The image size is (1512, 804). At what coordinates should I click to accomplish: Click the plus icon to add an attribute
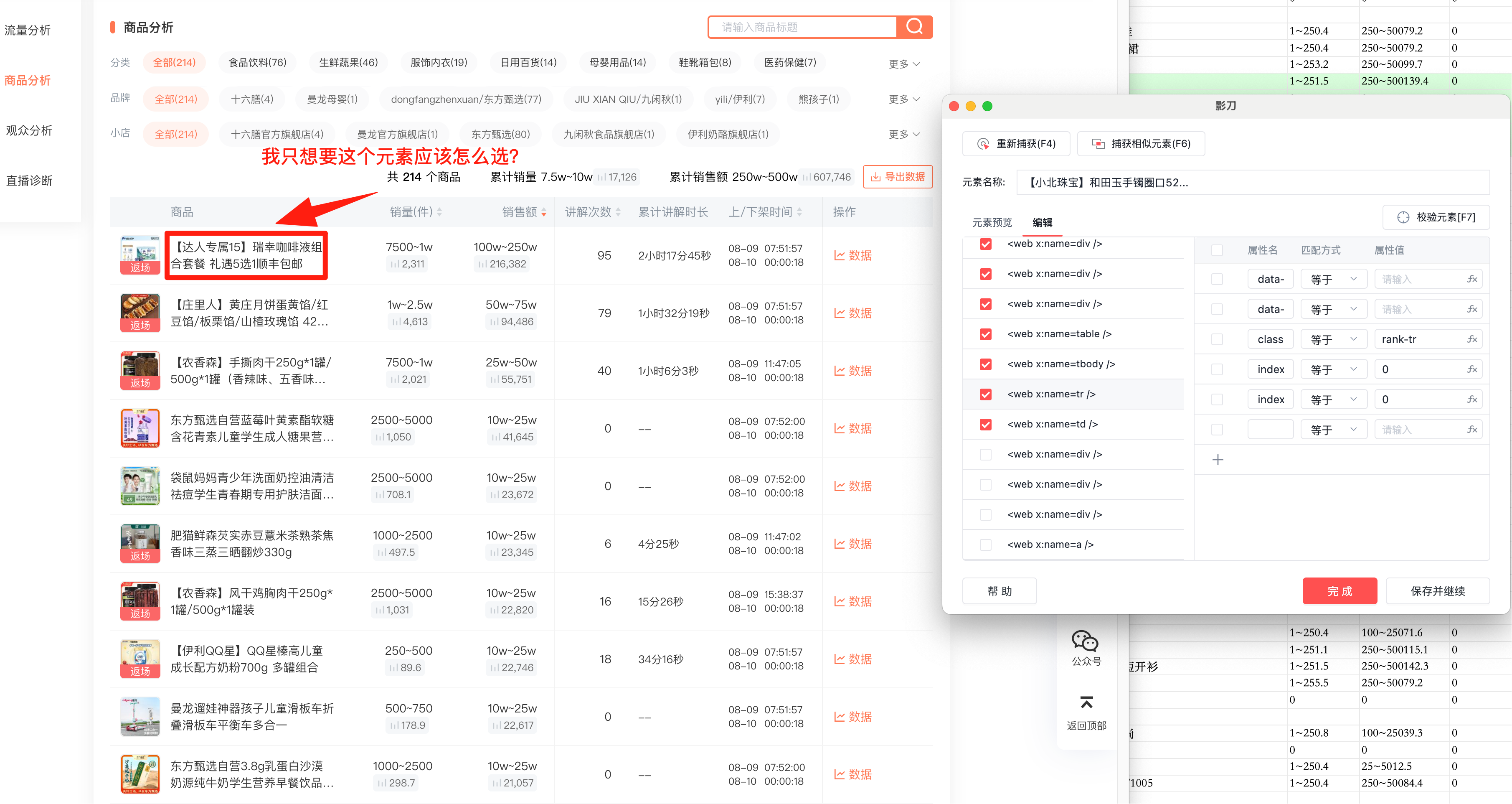click(x=1218, y=459)
